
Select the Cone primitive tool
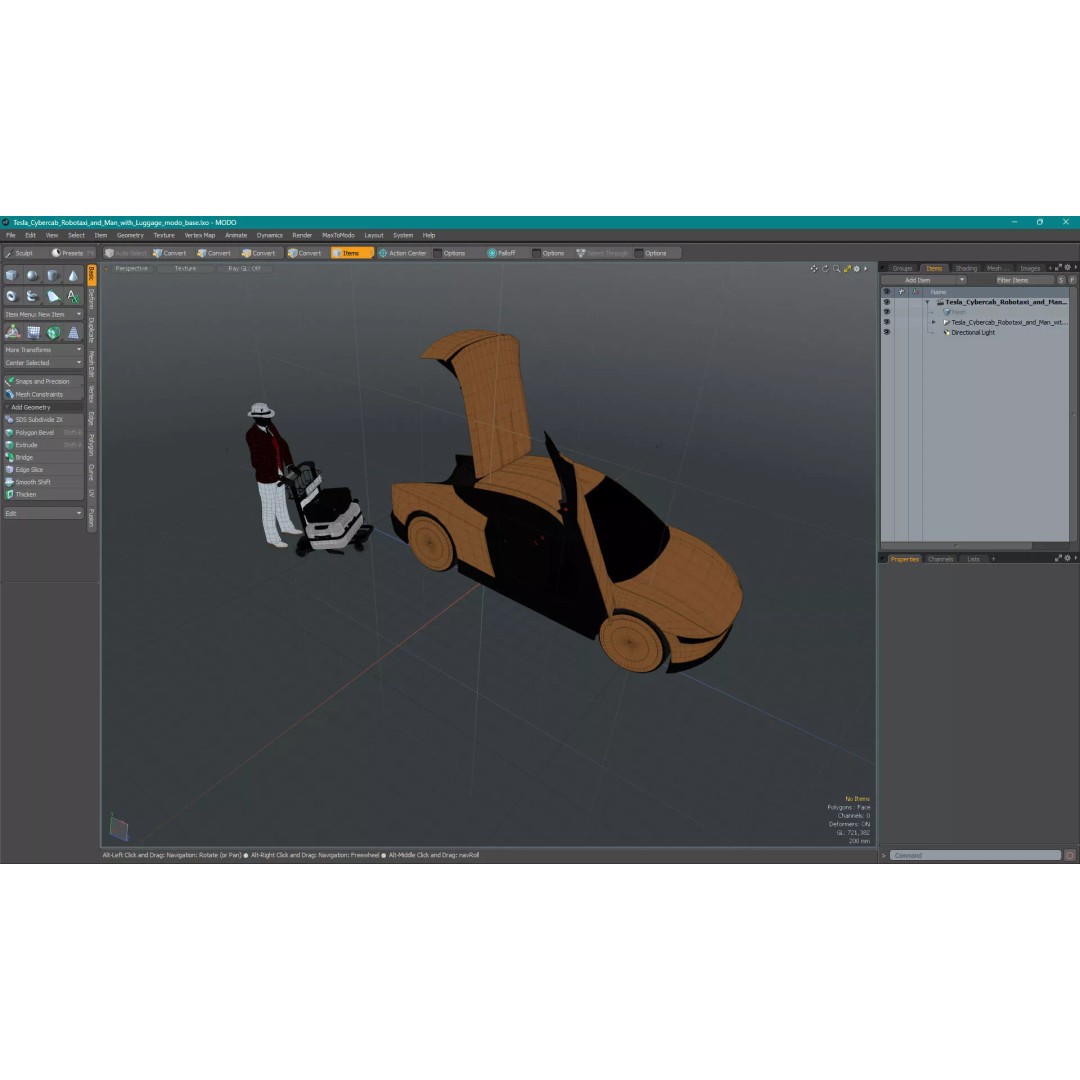point(73,276)
